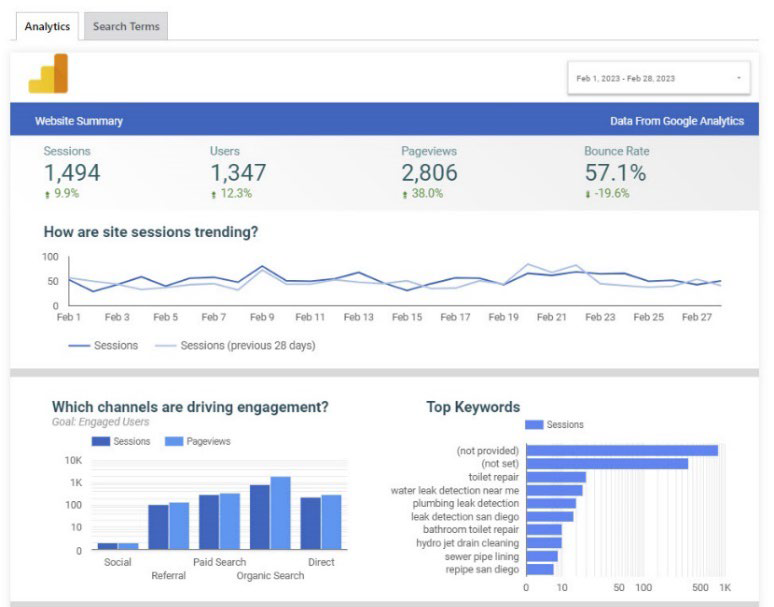Click the Which channels are driving engagement heading

[190, 407]
